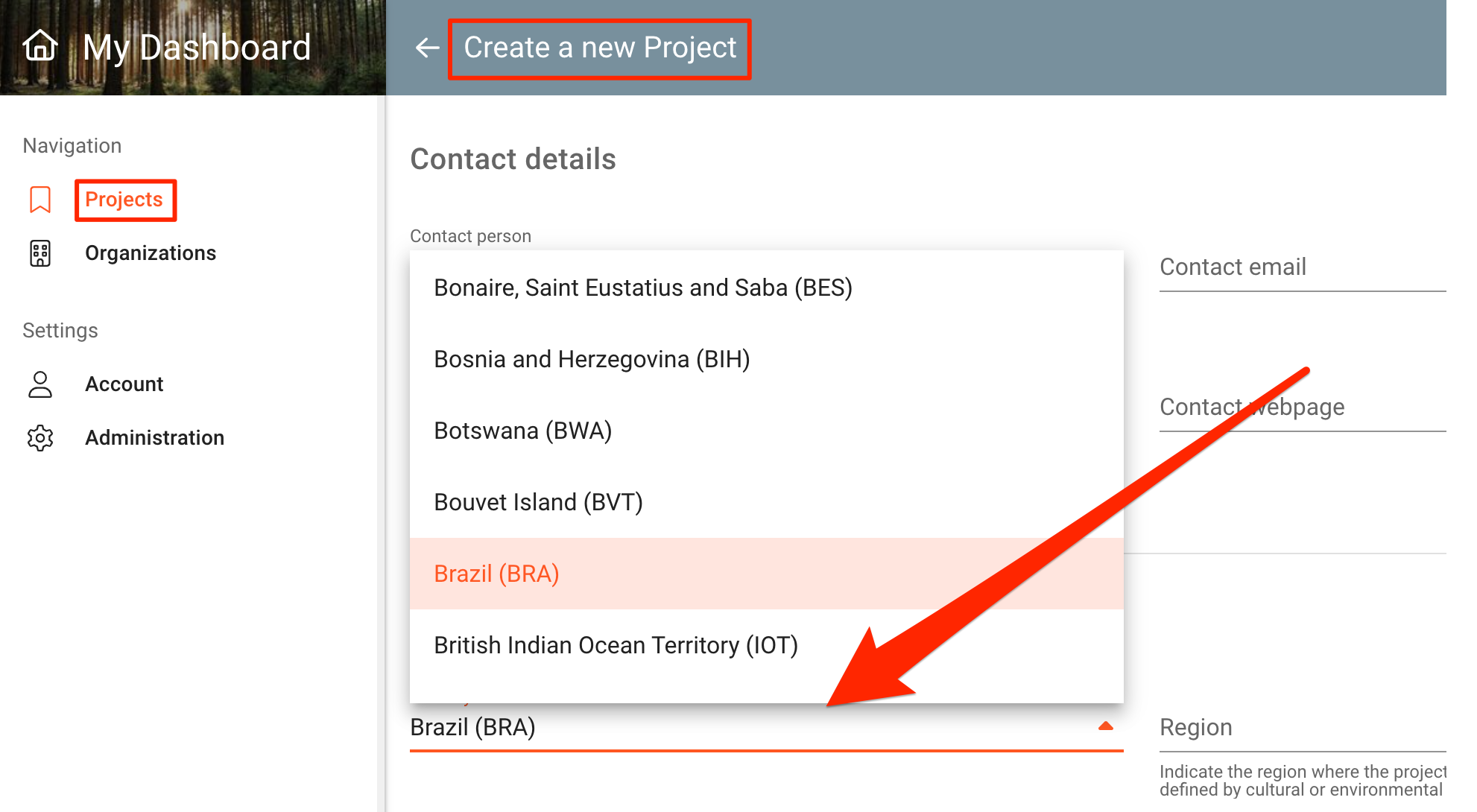The image size is (1477, 812).
Task: Click the bookmark icon next to Projects
Action: tap(40, 200)
